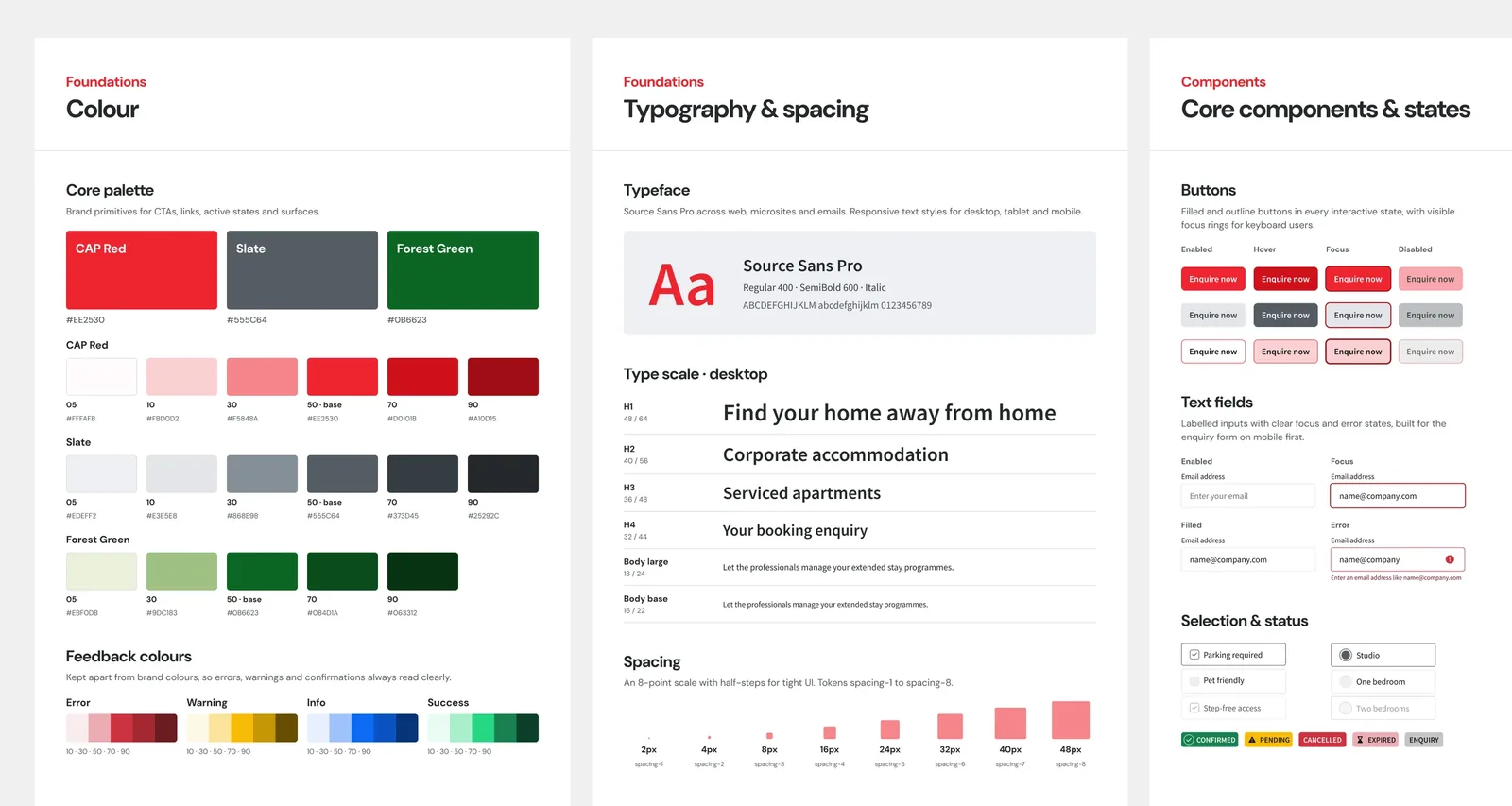Click the focused name@company.com email field
1512x806 pixels.
tap(1398, 496)
